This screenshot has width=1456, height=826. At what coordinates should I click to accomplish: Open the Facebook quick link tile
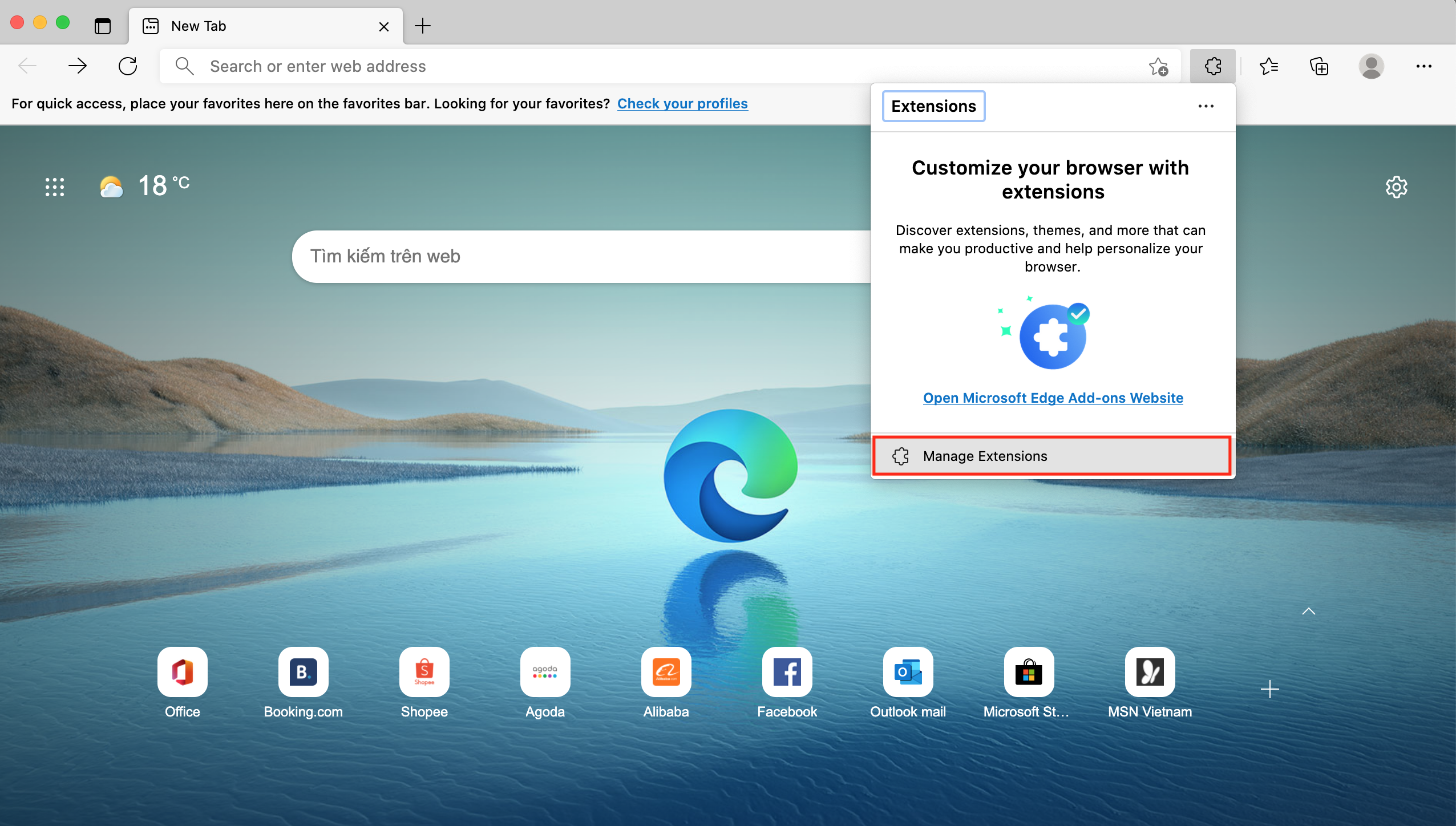pos(787,683)
